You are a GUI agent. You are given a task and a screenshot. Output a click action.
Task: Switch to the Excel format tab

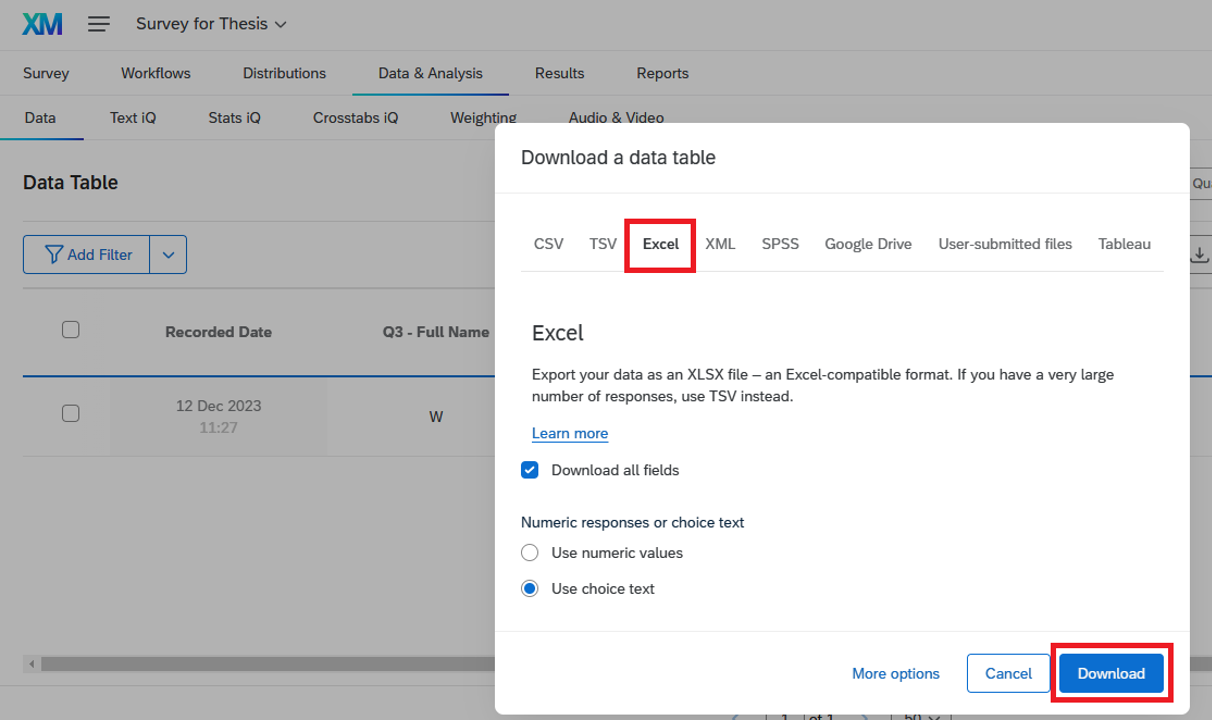pyautogui.click(x=660, y=244)
